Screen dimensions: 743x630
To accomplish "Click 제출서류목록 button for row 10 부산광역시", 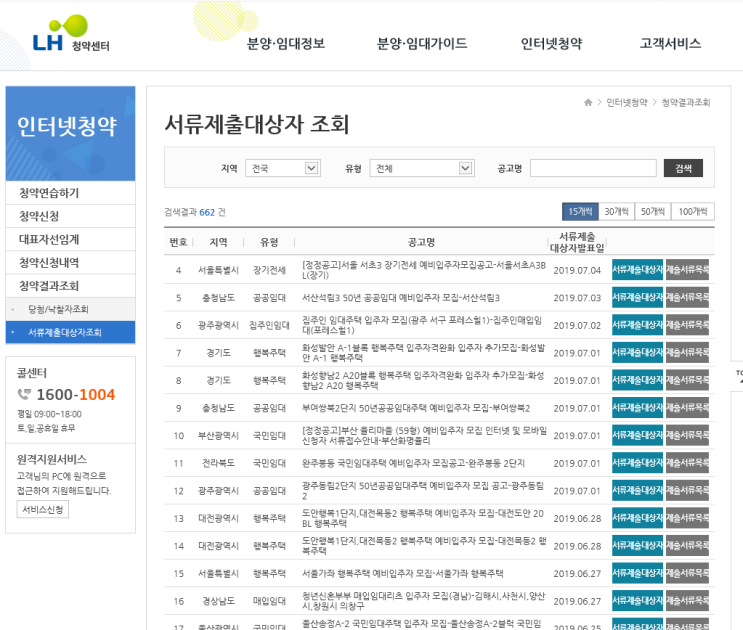I will (687, 435).
